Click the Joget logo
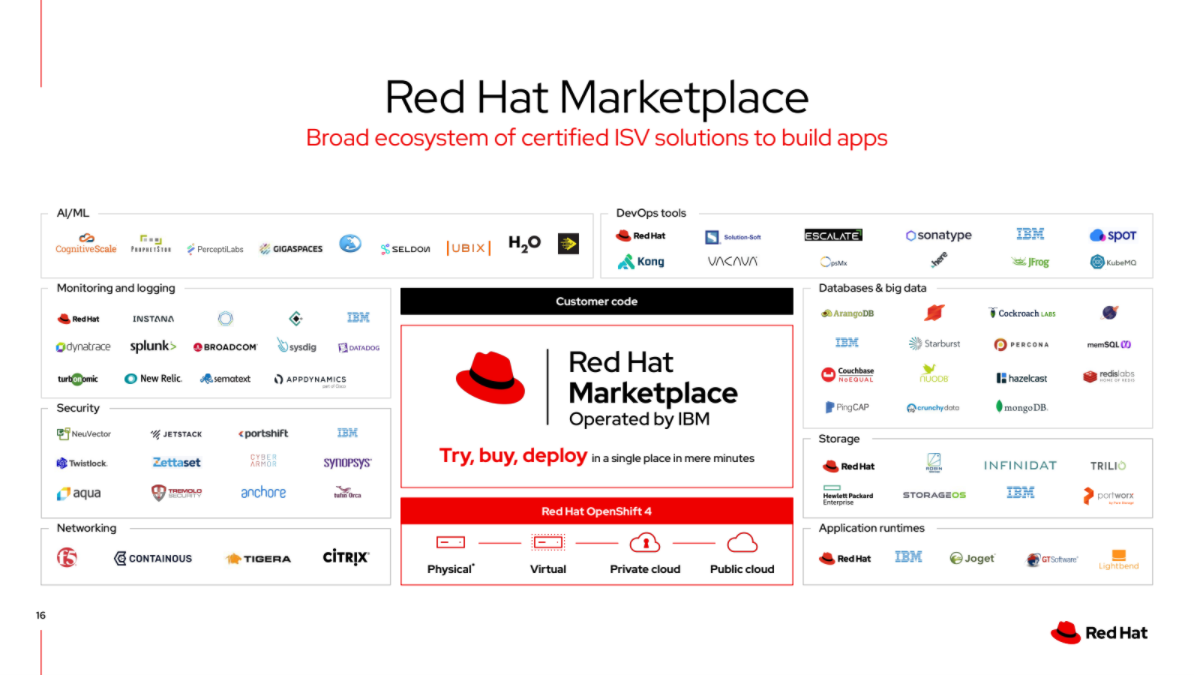The image size is (1195, 675). point(972,558)
